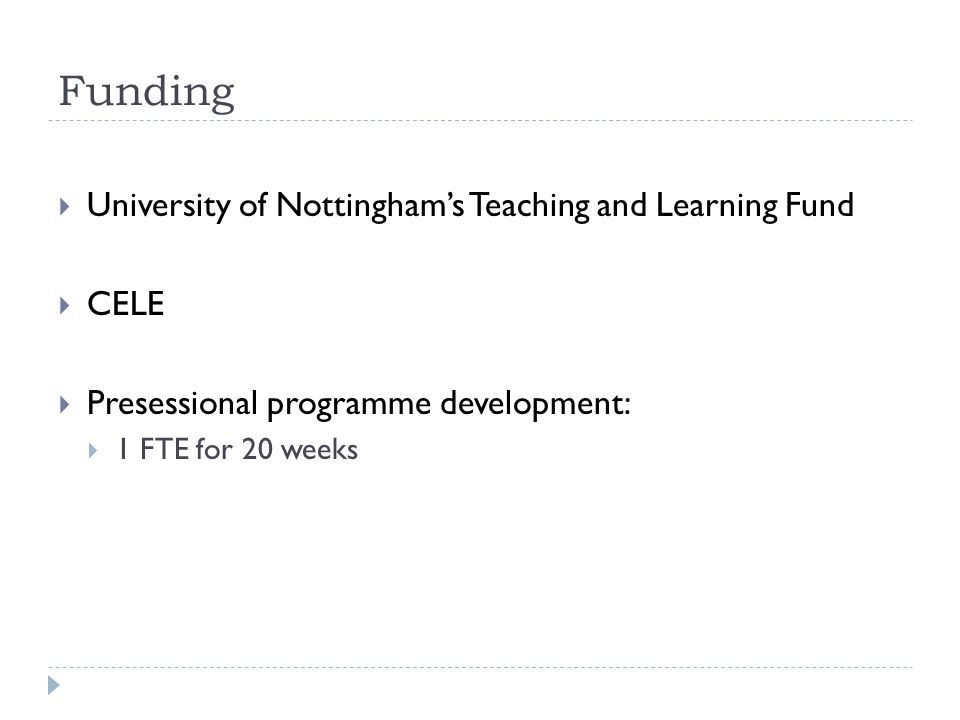This screenshot has width=960, height=720.
Task: Click the word 'of' in first bullet
Action: click(253, 204)
